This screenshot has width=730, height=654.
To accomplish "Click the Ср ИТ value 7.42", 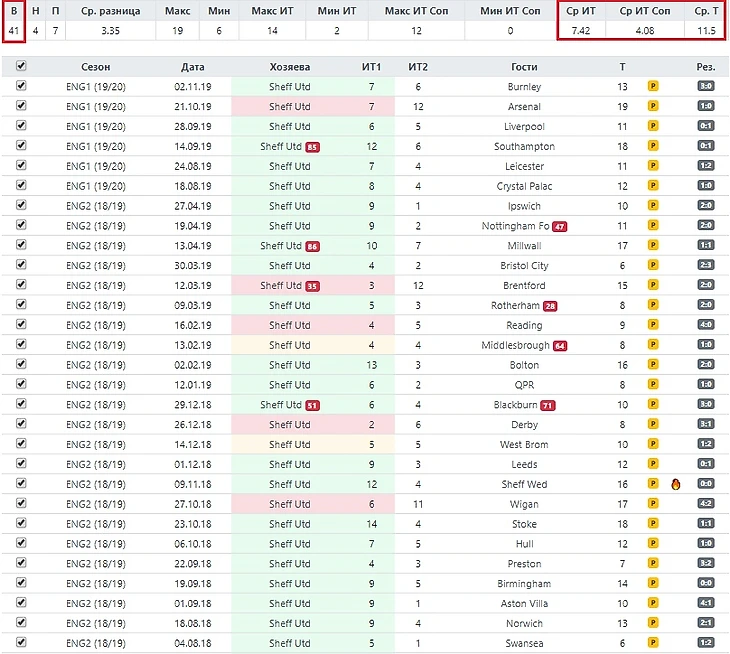I will (580, 31).
